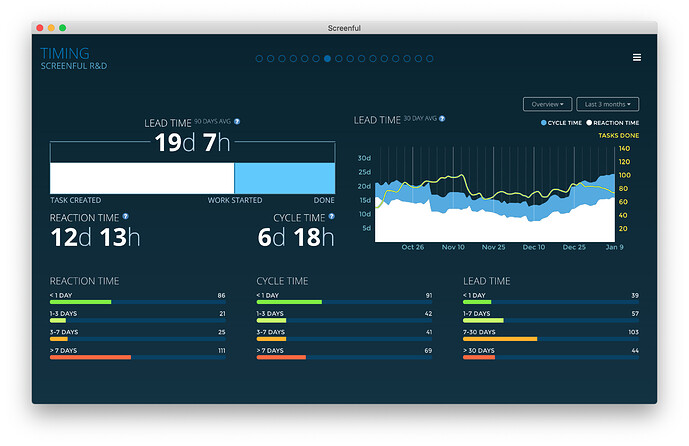Click the Dec 25 date label on chart
689x446 pixels.
[x=574, y=247]
